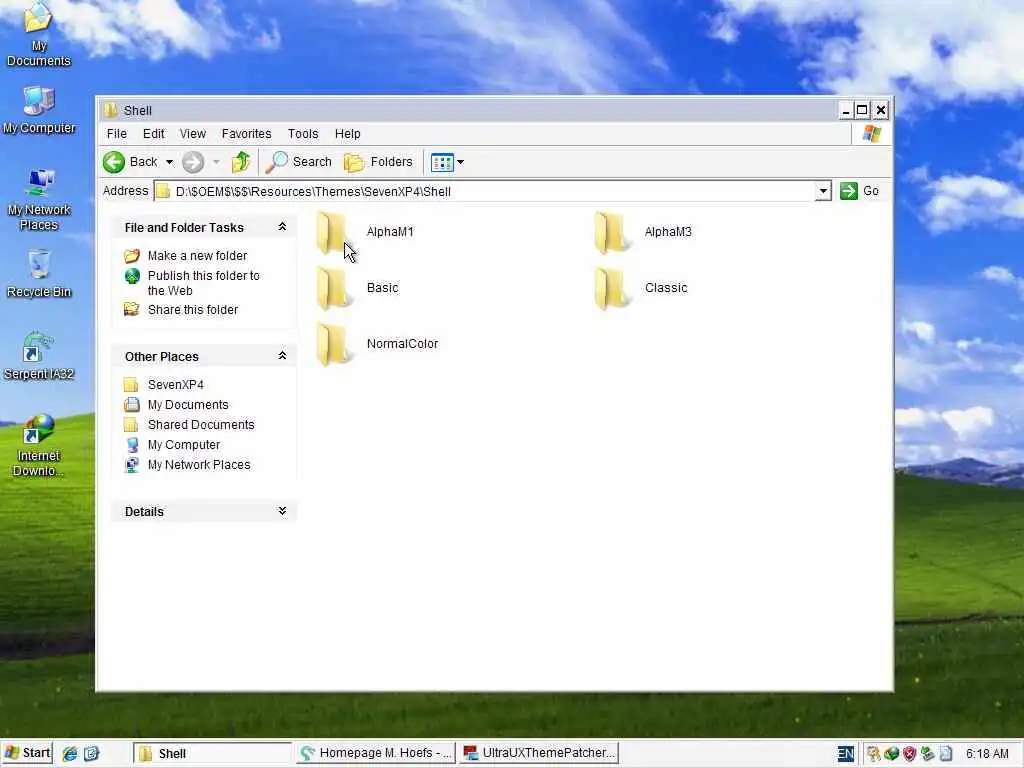Click the green Go arrow
1024x768 pixels.
pos(848,191)
